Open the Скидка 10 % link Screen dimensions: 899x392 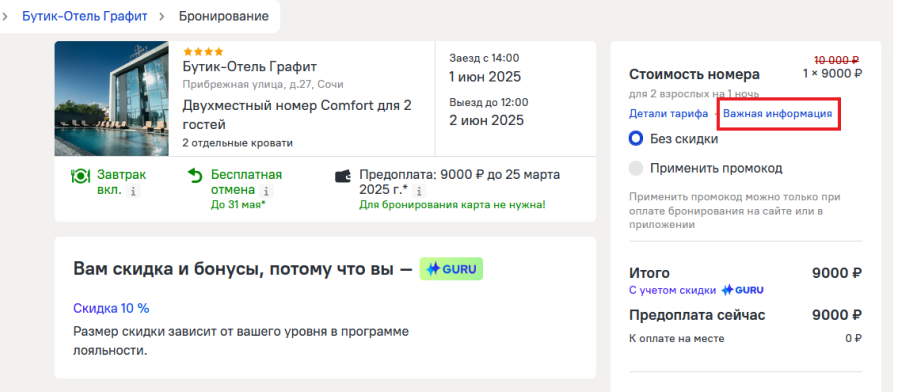[111, 308]
